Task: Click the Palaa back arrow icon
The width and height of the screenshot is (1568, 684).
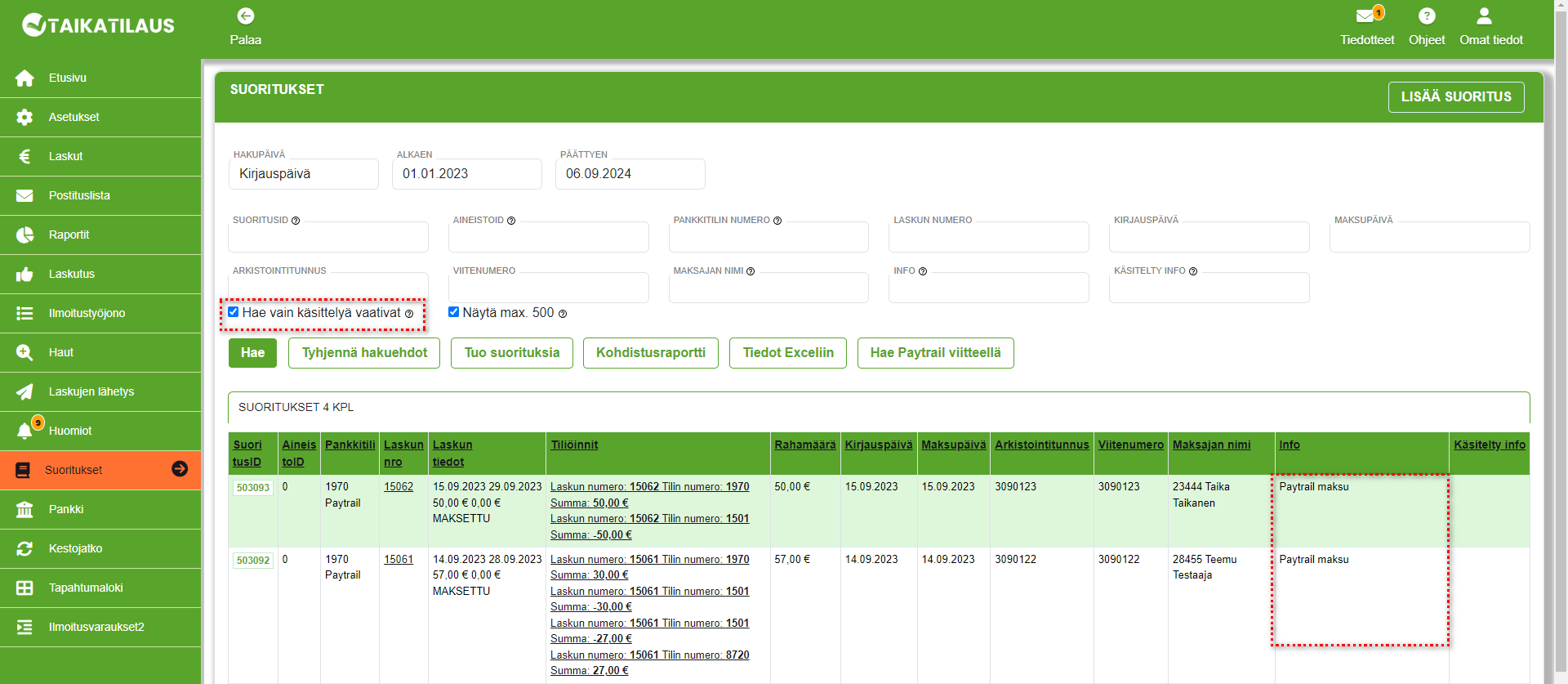Action: [x=245, y=16]
